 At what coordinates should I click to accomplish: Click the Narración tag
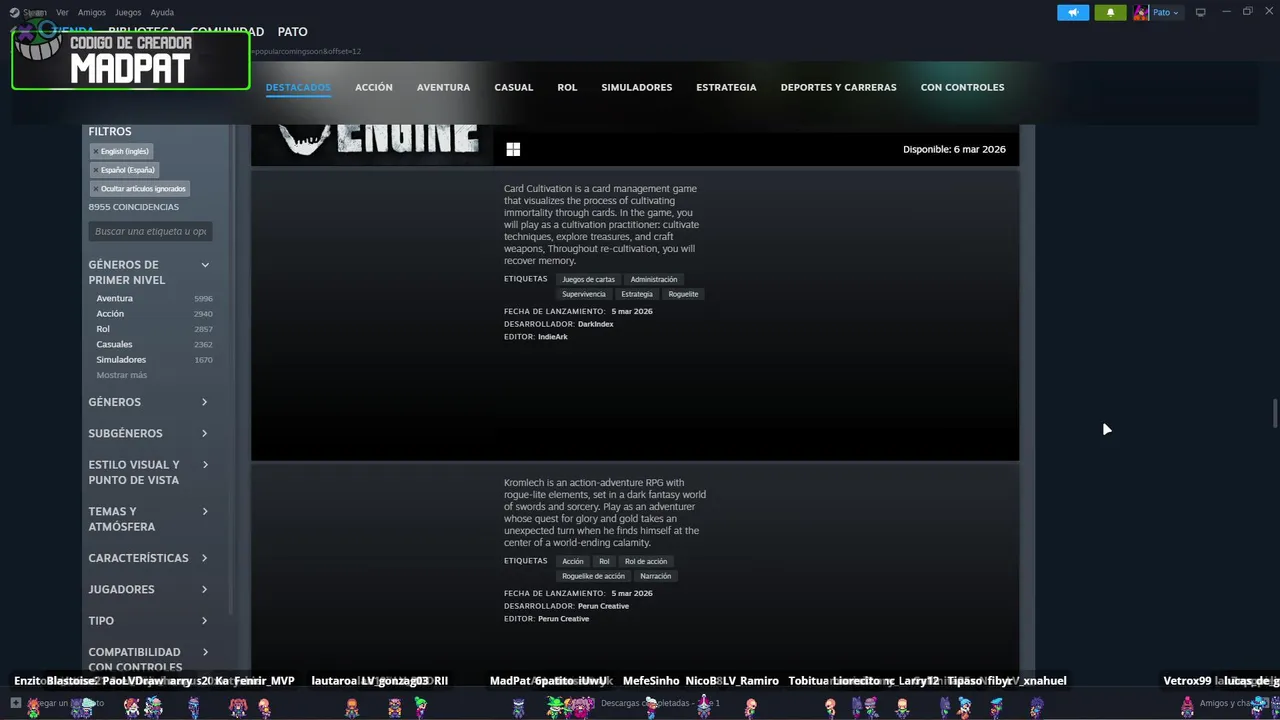[656, 576]
